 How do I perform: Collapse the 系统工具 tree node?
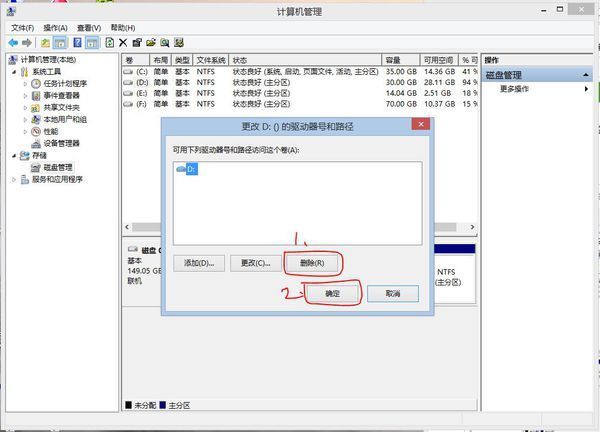point(14,72)
